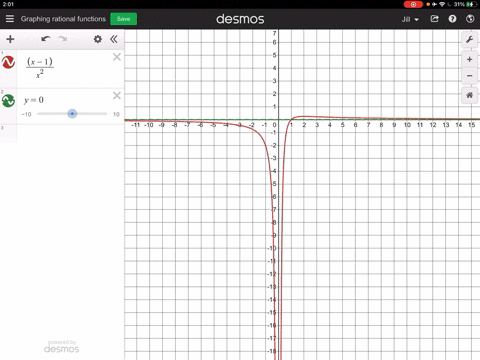Collapse the expression list panel
Image resolution: width=480 pixels, height=360 pixels.
(114, 39)
